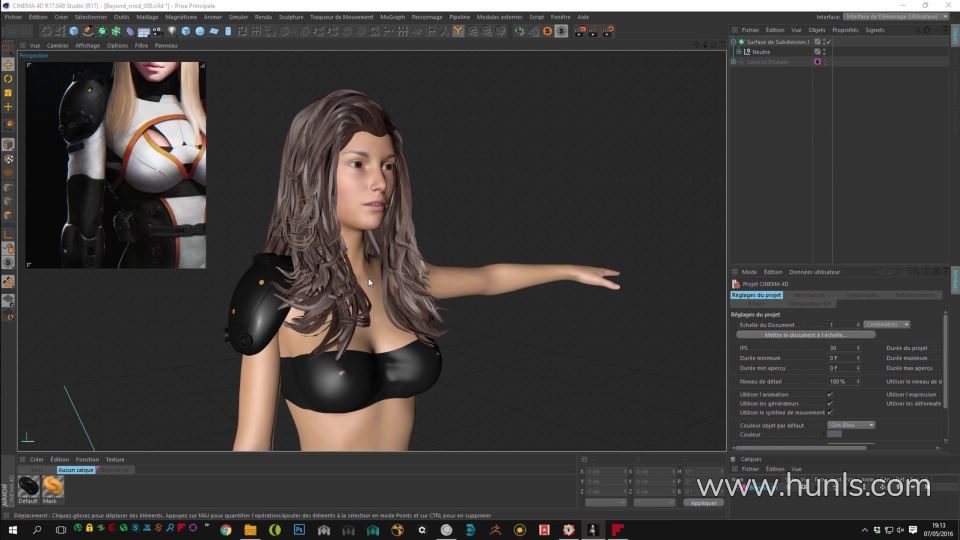
Task: Toggle visibility dots for Neutre object
Action: point(824,52)
